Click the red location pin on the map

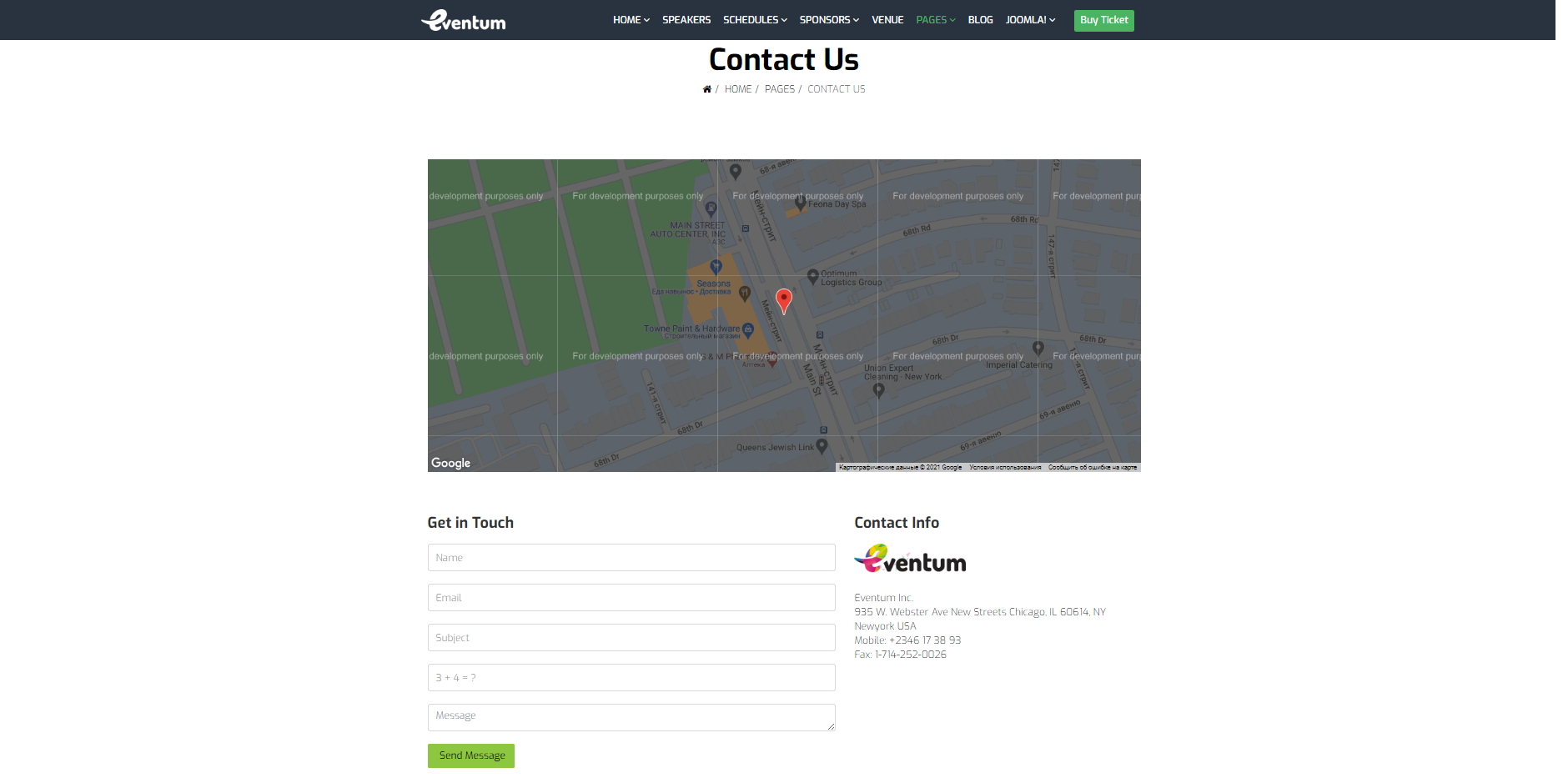coord(784,301)
